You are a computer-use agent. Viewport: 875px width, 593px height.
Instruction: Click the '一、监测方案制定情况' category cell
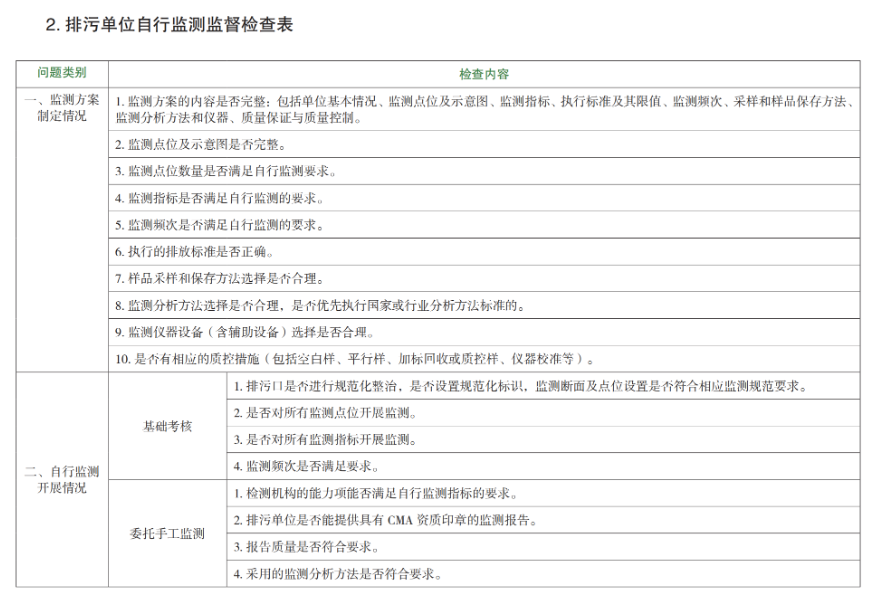coord(62,229)
